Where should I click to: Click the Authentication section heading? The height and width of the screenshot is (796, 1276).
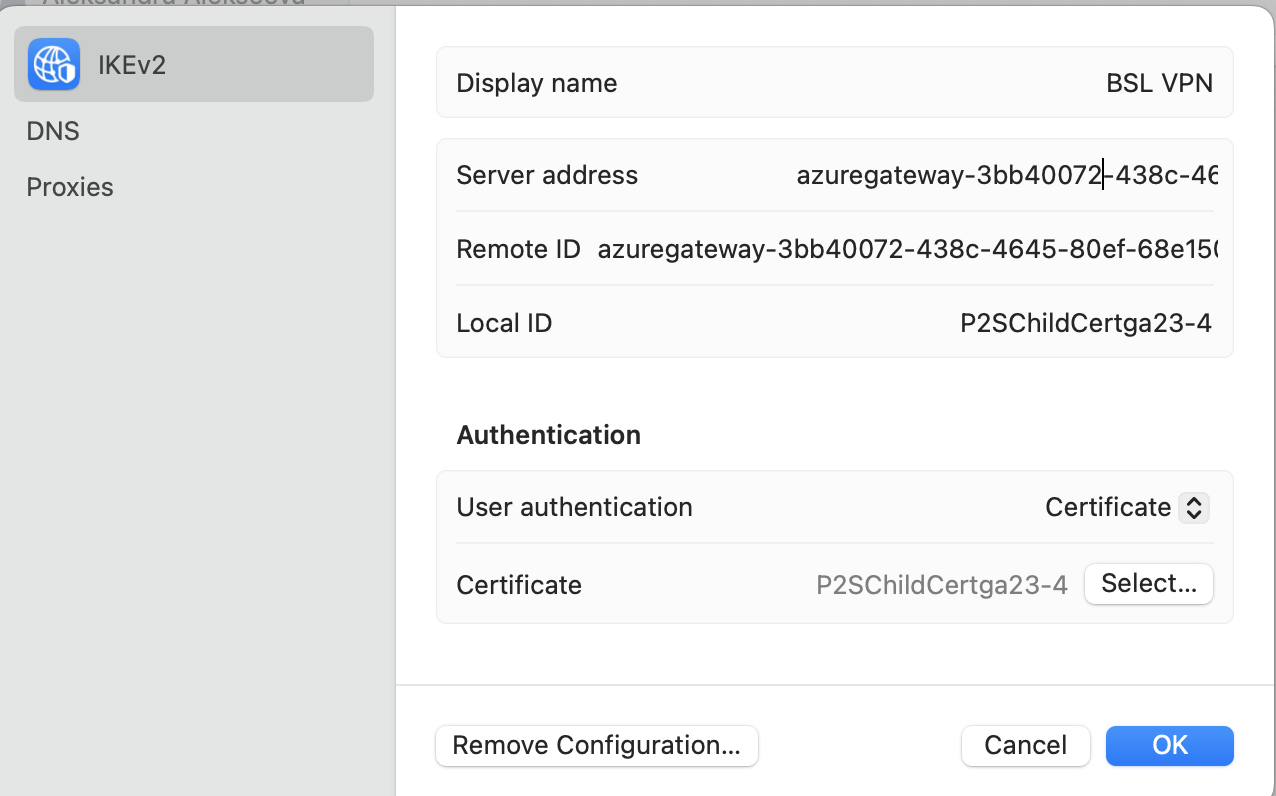point(549,435)
